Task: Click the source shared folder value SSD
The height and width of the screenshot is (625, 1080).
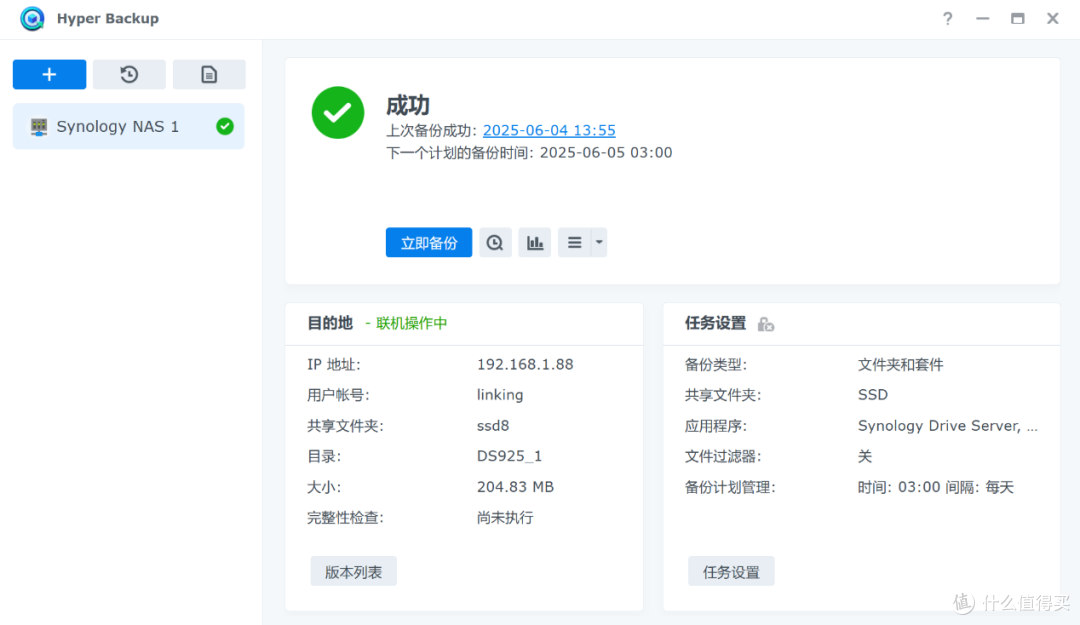Action: (873, 395)
